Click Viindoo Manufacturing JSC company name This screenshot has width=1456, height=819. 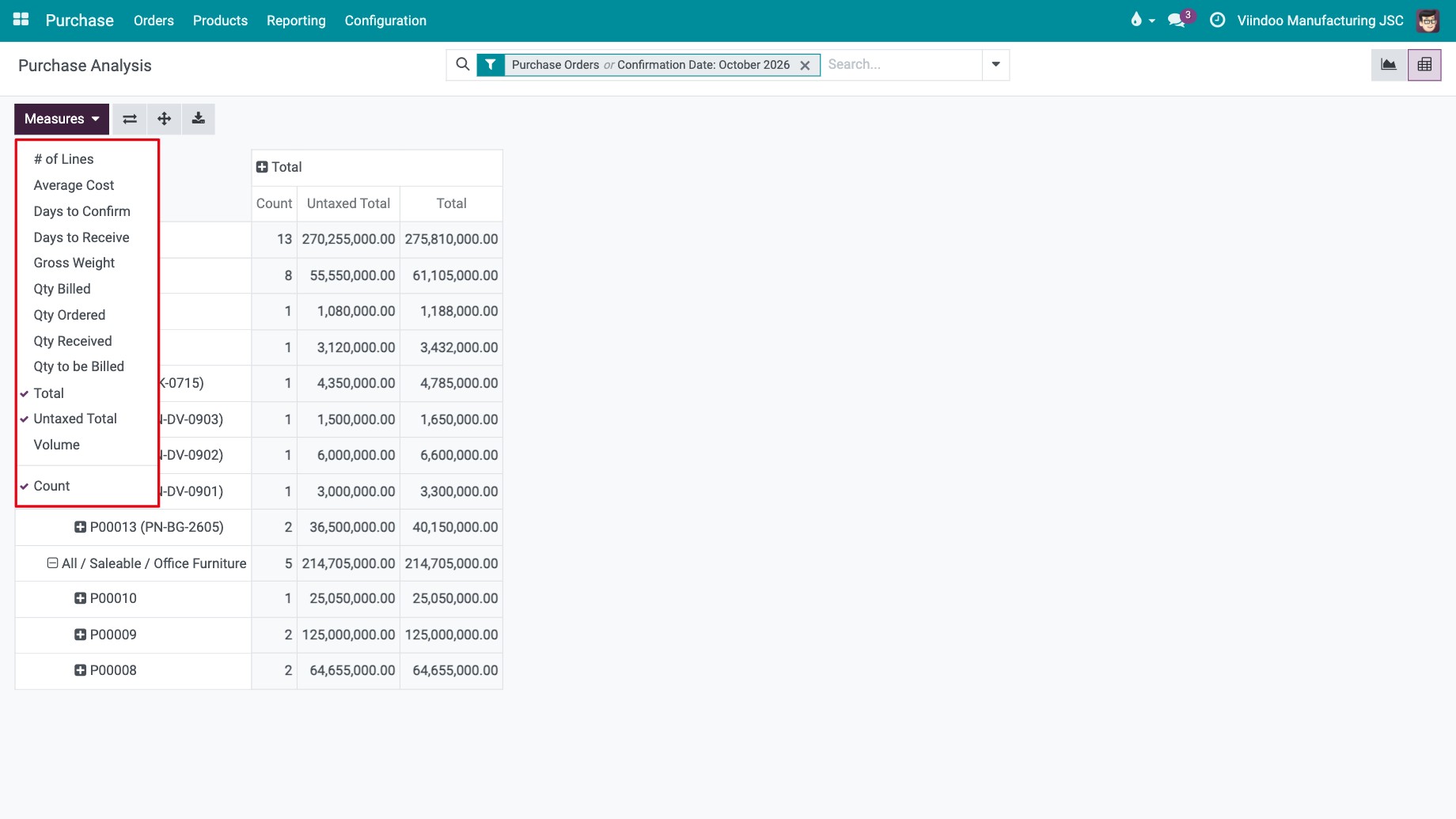point(1320,21)
